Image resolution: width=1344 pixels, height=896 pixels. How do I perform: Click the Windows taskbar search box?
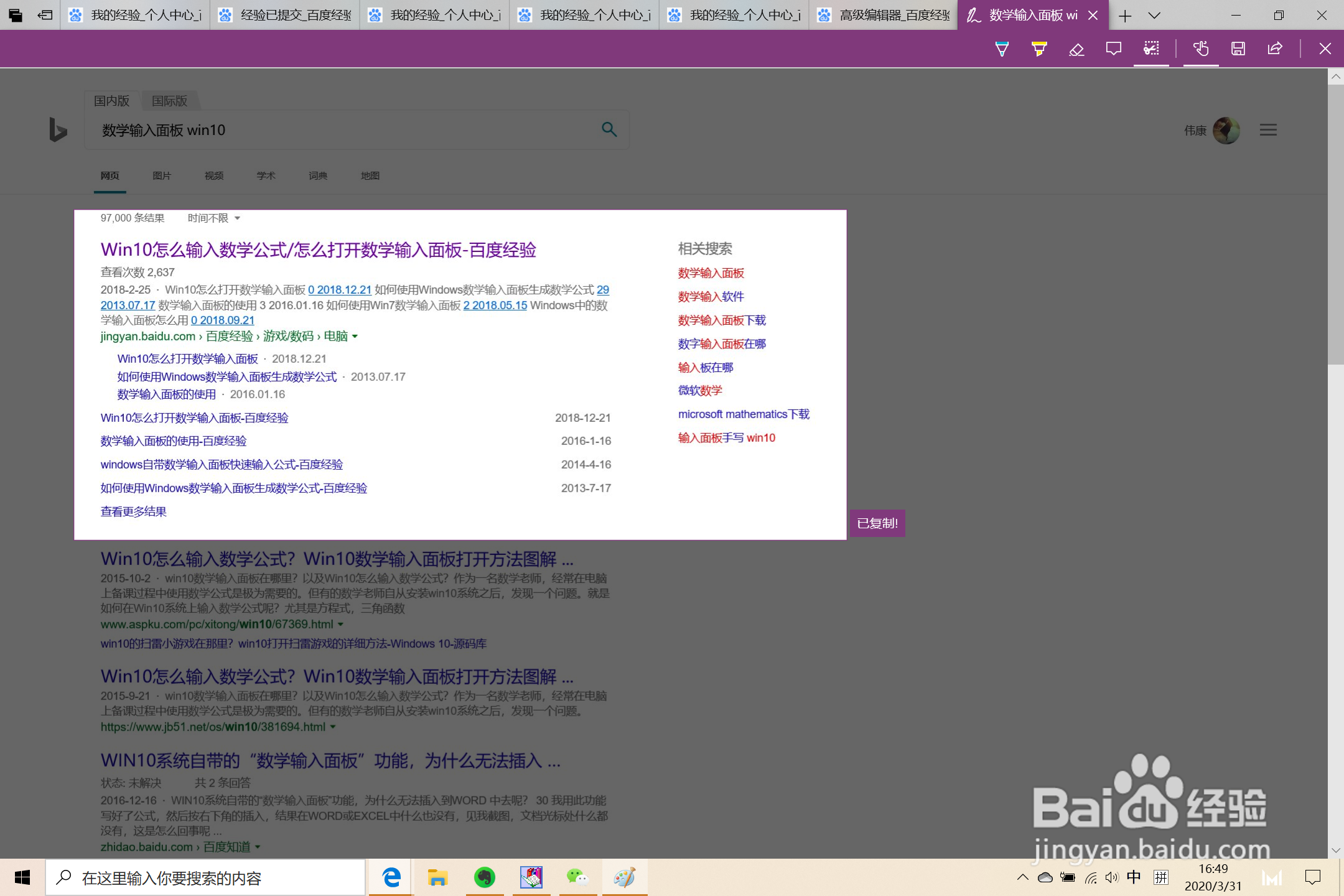(205, 878)
